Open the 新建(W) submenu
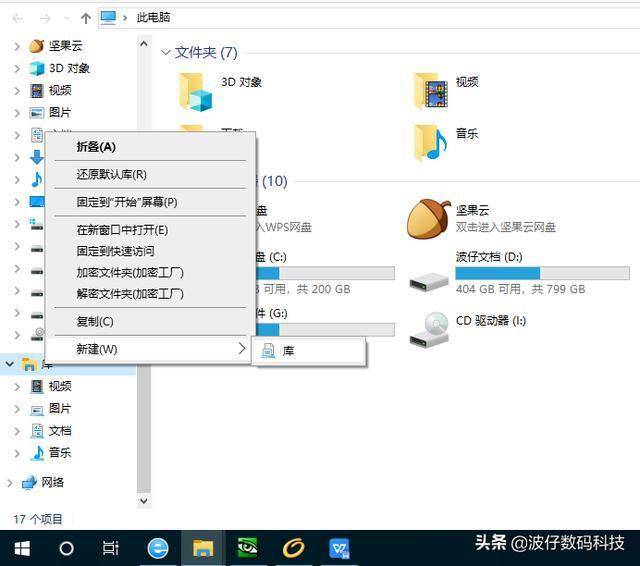 click(x=150, y=349)
